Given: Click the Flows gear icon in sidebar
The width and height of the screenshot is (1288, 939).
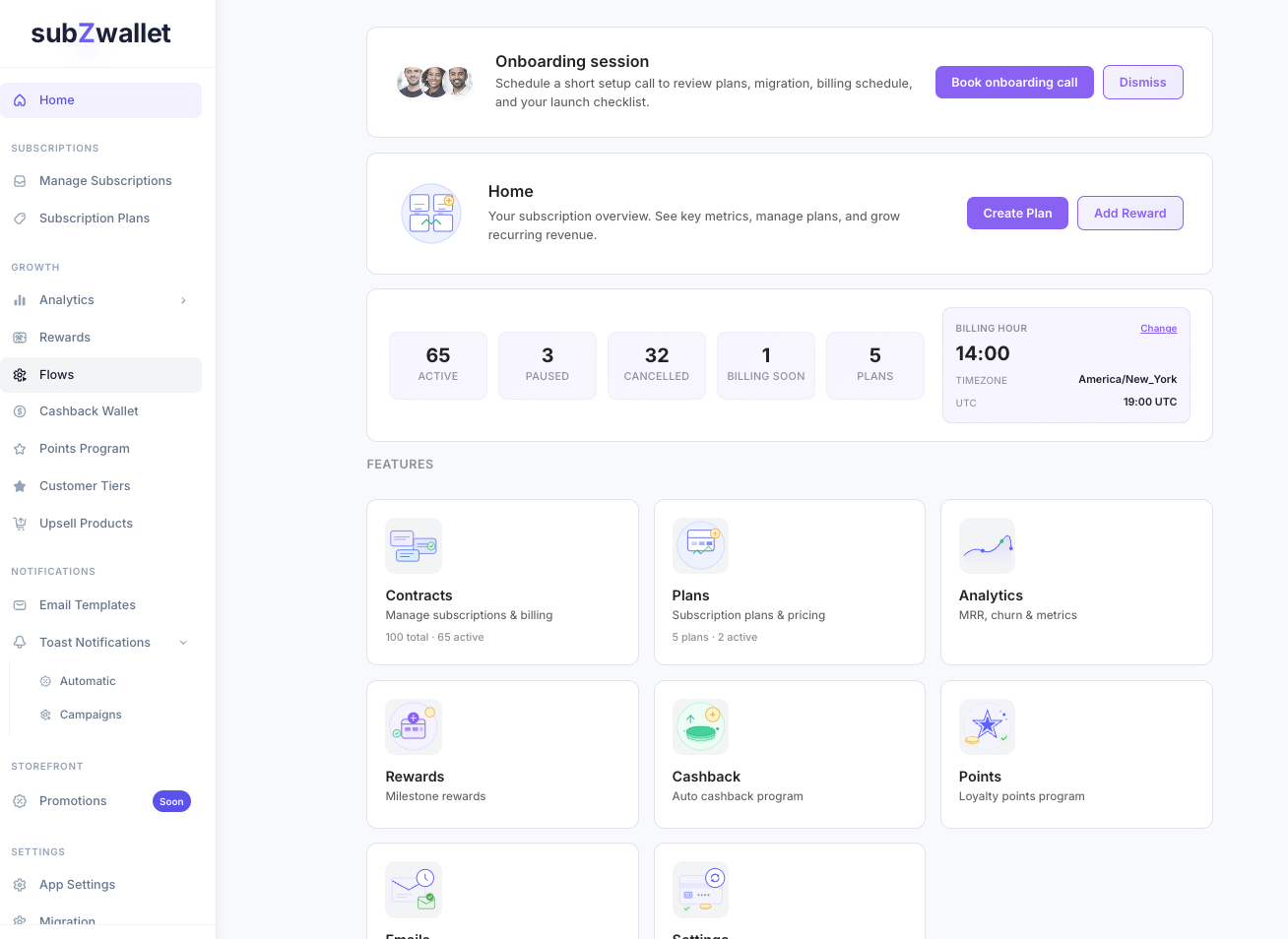Looking at the screenshot, I should (x=20, y=375).
